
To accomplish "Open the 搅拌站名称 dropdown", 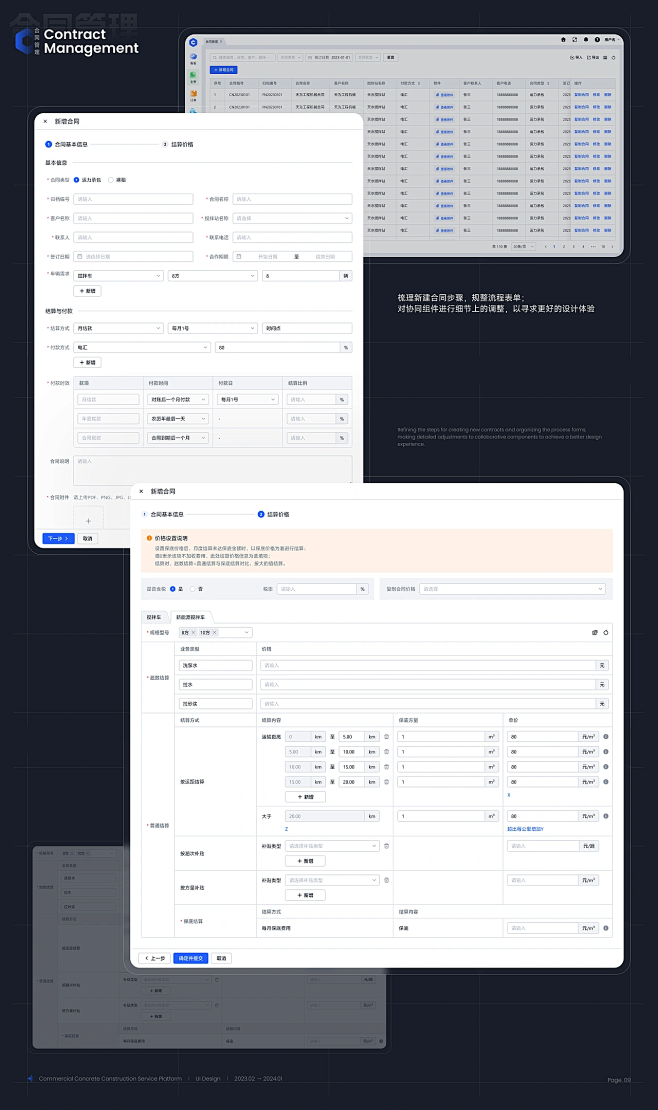I will point(292,218).
